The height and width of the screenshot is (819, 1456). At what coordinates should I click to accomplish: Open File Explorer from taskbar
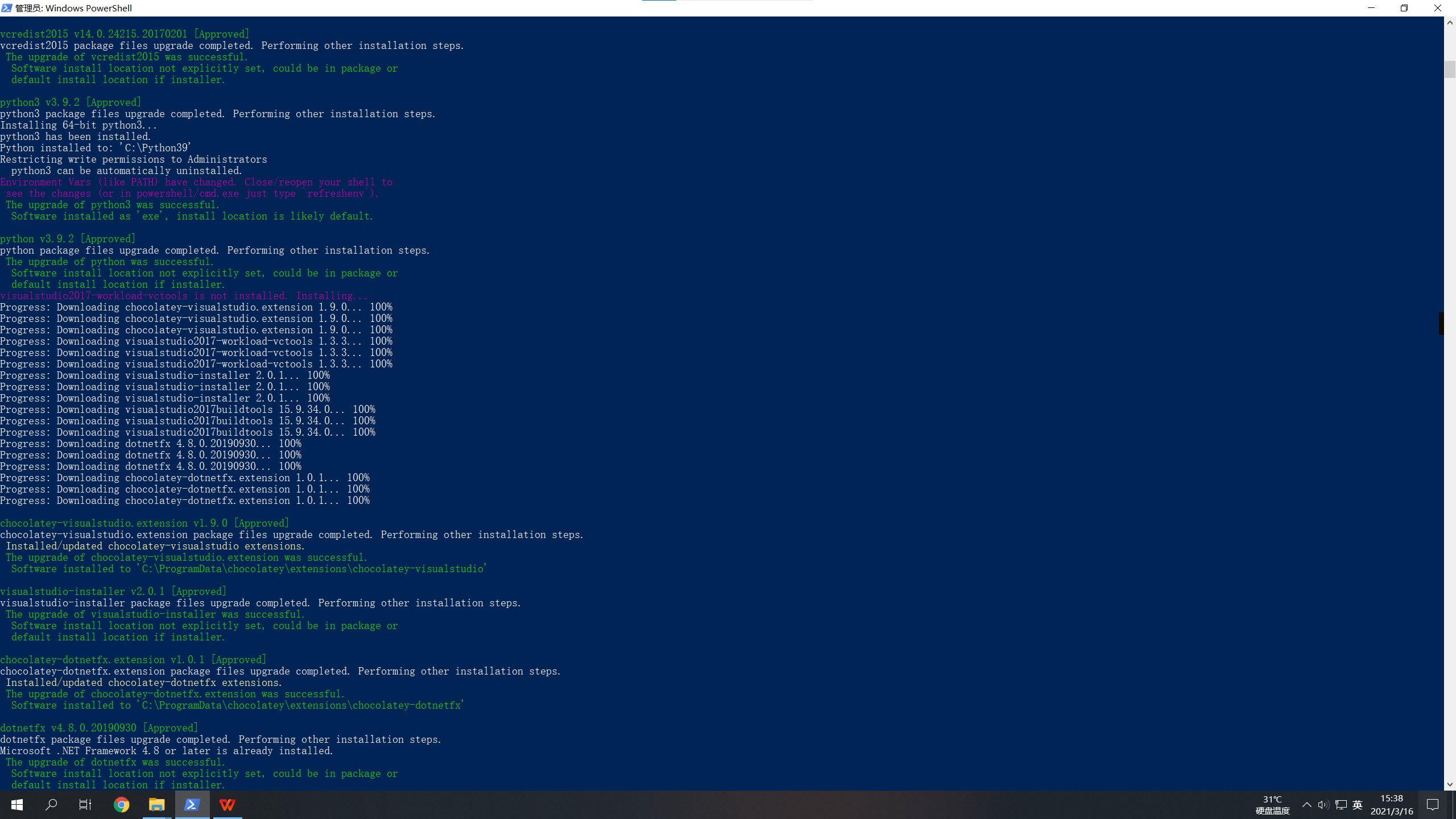156,805
